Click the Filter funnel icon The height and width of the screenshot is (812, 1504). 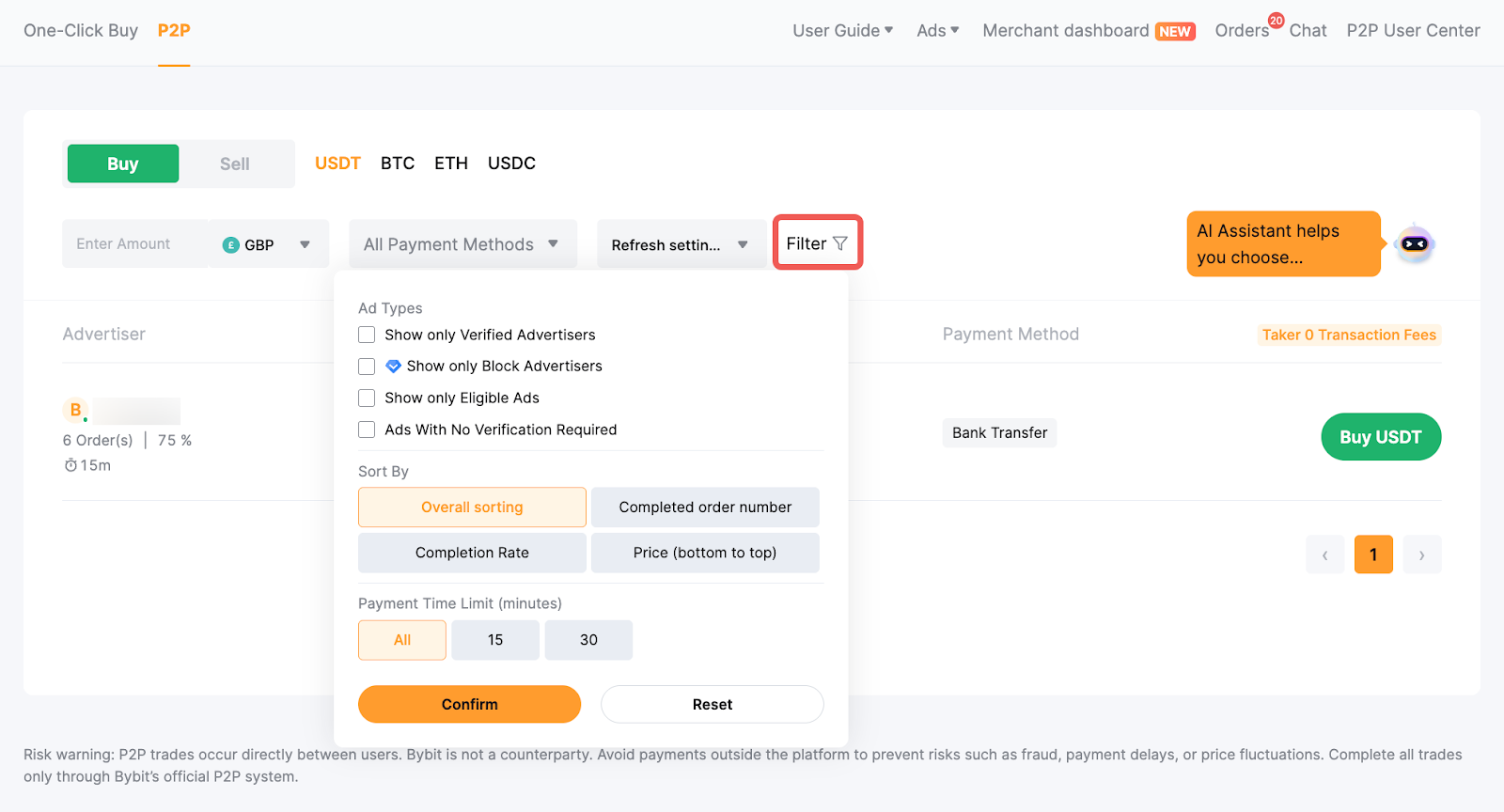point(840,243)
